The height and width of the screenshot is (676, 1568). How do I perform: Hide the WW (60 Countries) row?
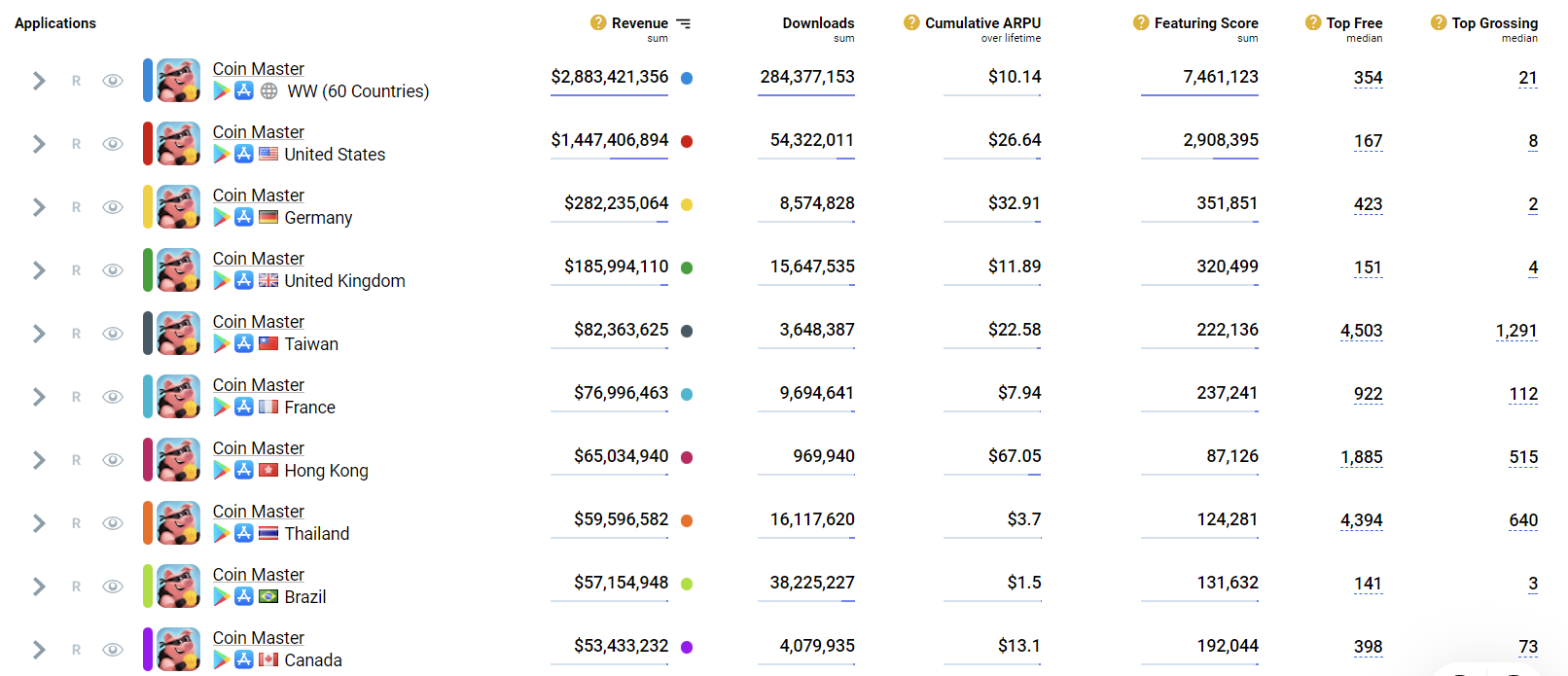[113, 81]
